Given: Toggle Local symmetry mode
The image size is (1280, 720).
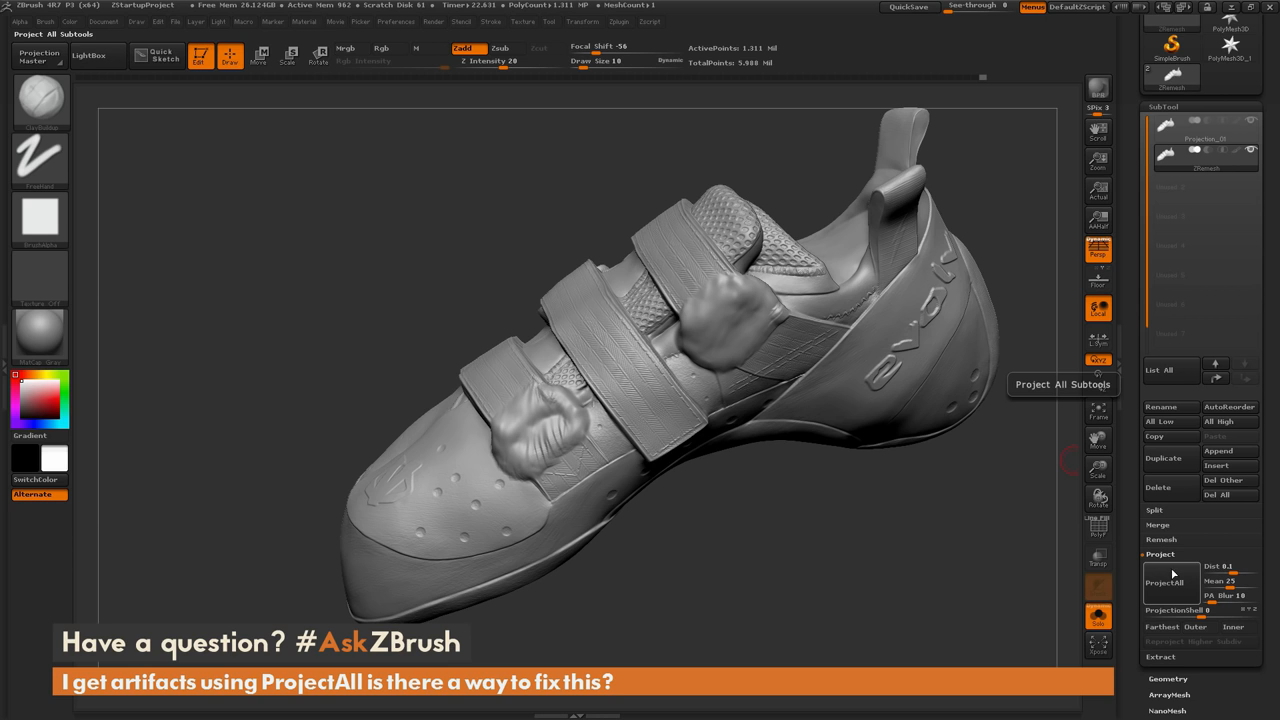Looking at the screenshot, I should coord(1098,309).
